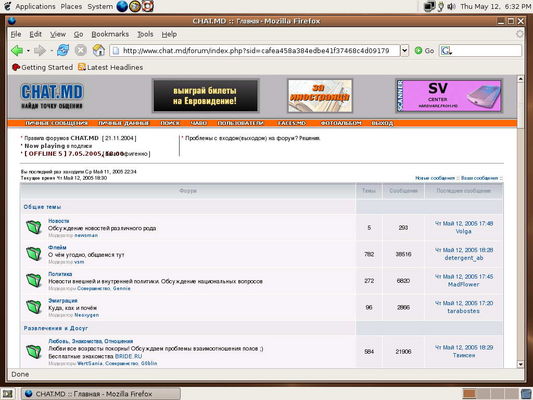This screenshot has width=533, height=400.
Task: Click the folder icon beside Флейм
Action: [x=34, y=254]
